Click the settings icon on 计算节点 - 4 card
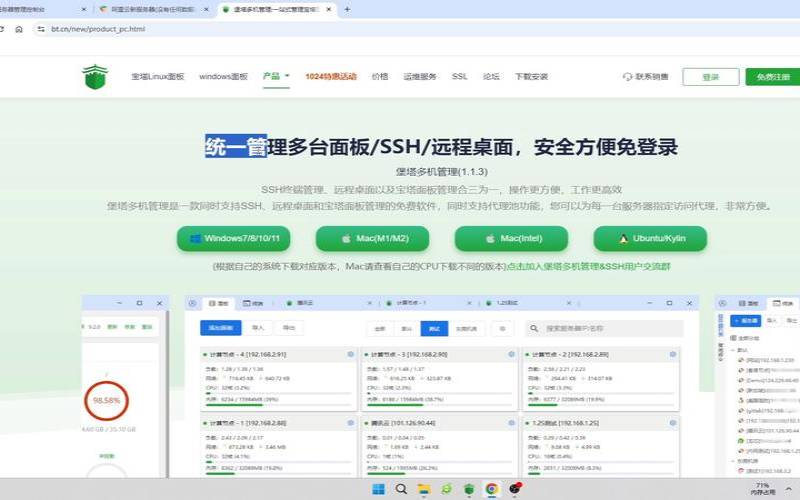This screenshot has width=800, height=500. pos(351,354)
